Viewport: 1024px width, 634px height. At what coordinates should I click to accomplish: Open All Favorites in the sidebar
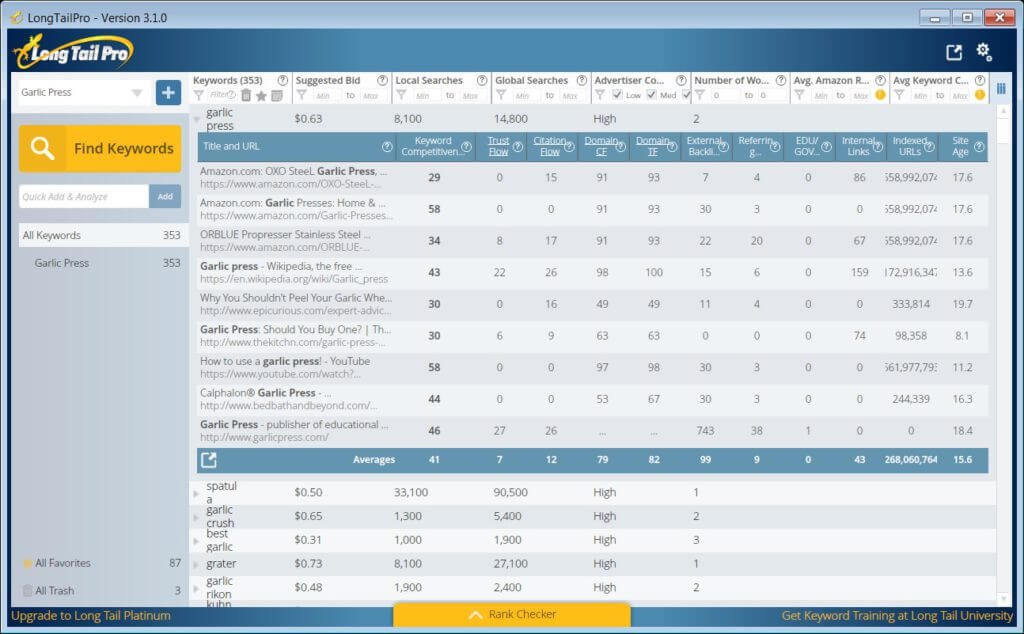101,563
